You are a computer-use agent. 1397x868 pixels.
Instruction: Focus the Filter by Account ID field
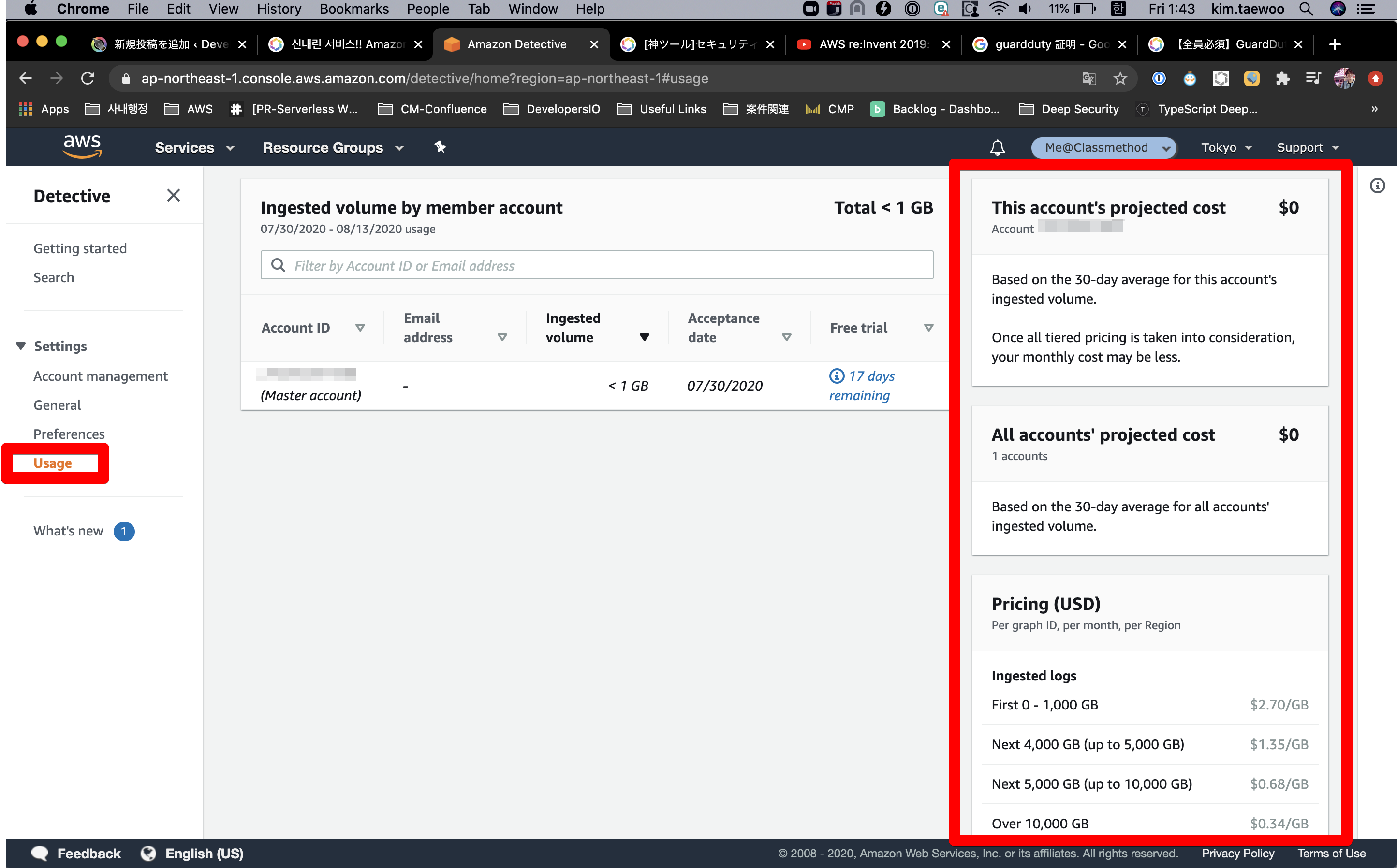pyautogui.click(x=597, y=265)
